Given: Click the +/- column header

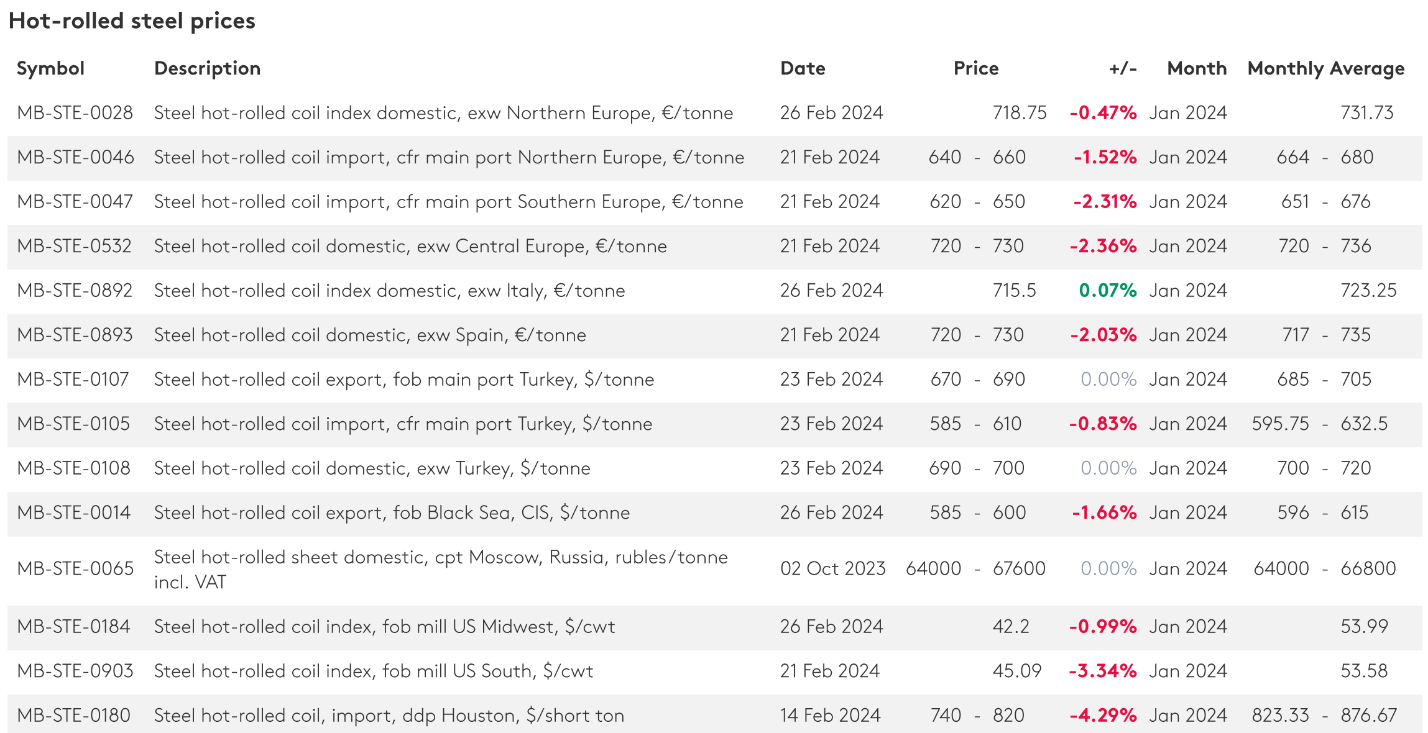Looking at the screenshot, I should 1123,68.
